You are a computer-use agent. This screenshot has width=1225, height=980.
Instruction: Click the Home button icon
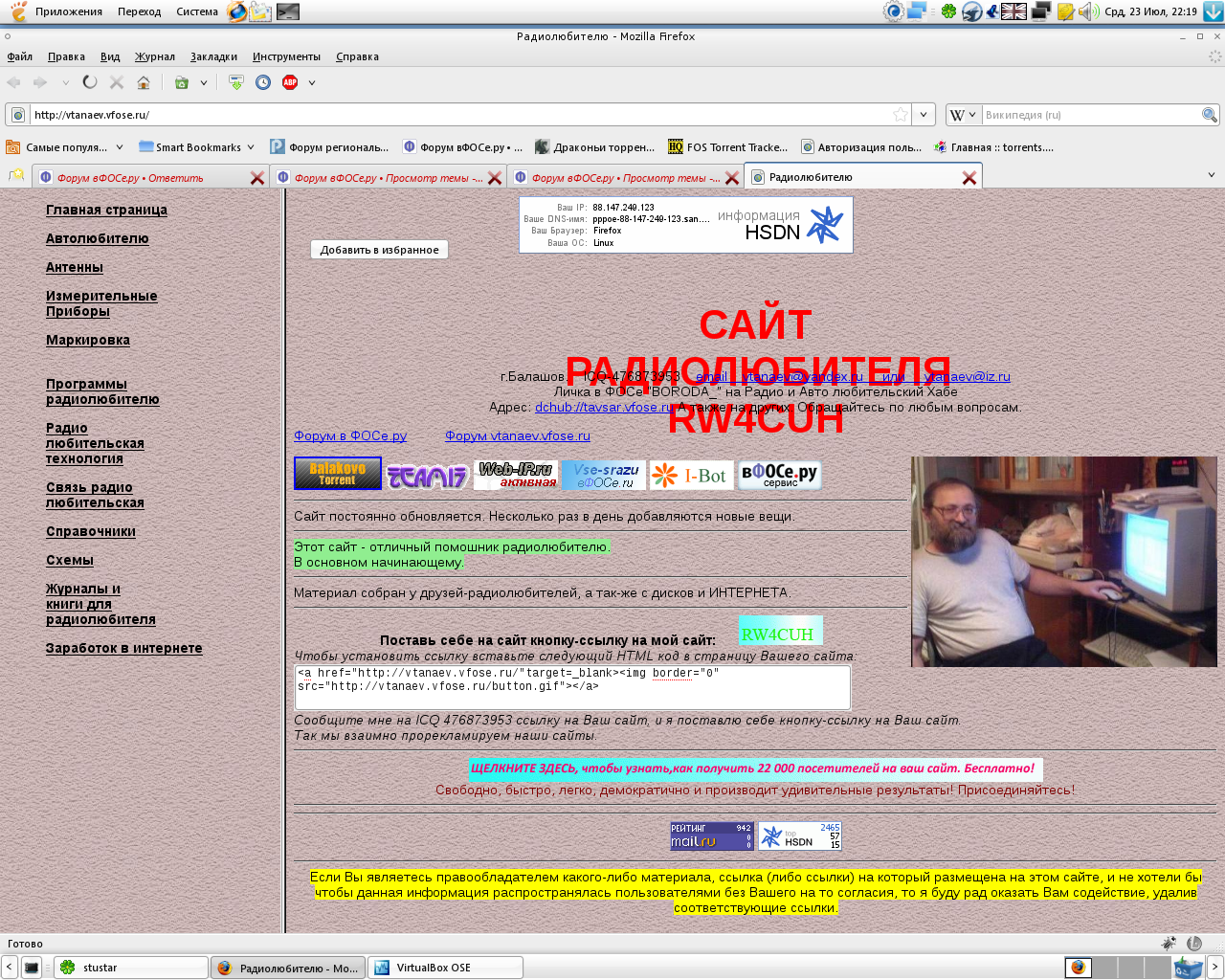(x=144, y=82)
